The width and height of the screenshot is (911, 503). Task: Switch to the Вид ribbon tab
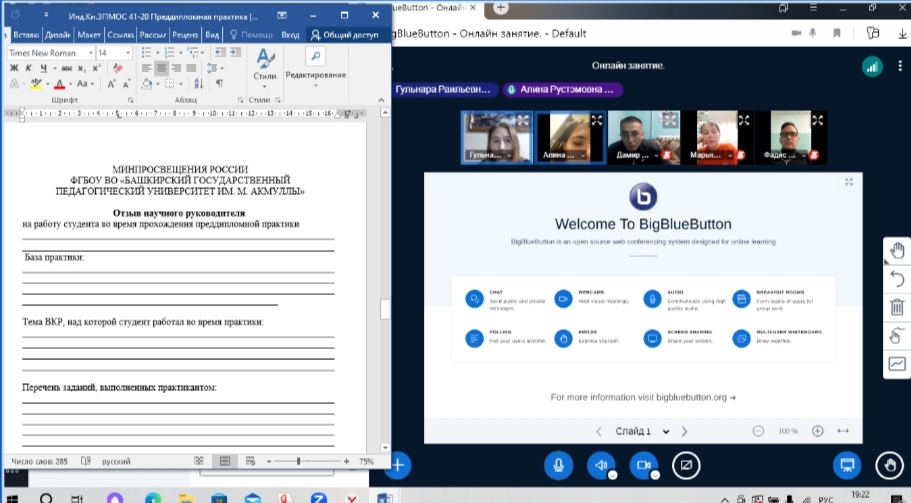[212, 35]
